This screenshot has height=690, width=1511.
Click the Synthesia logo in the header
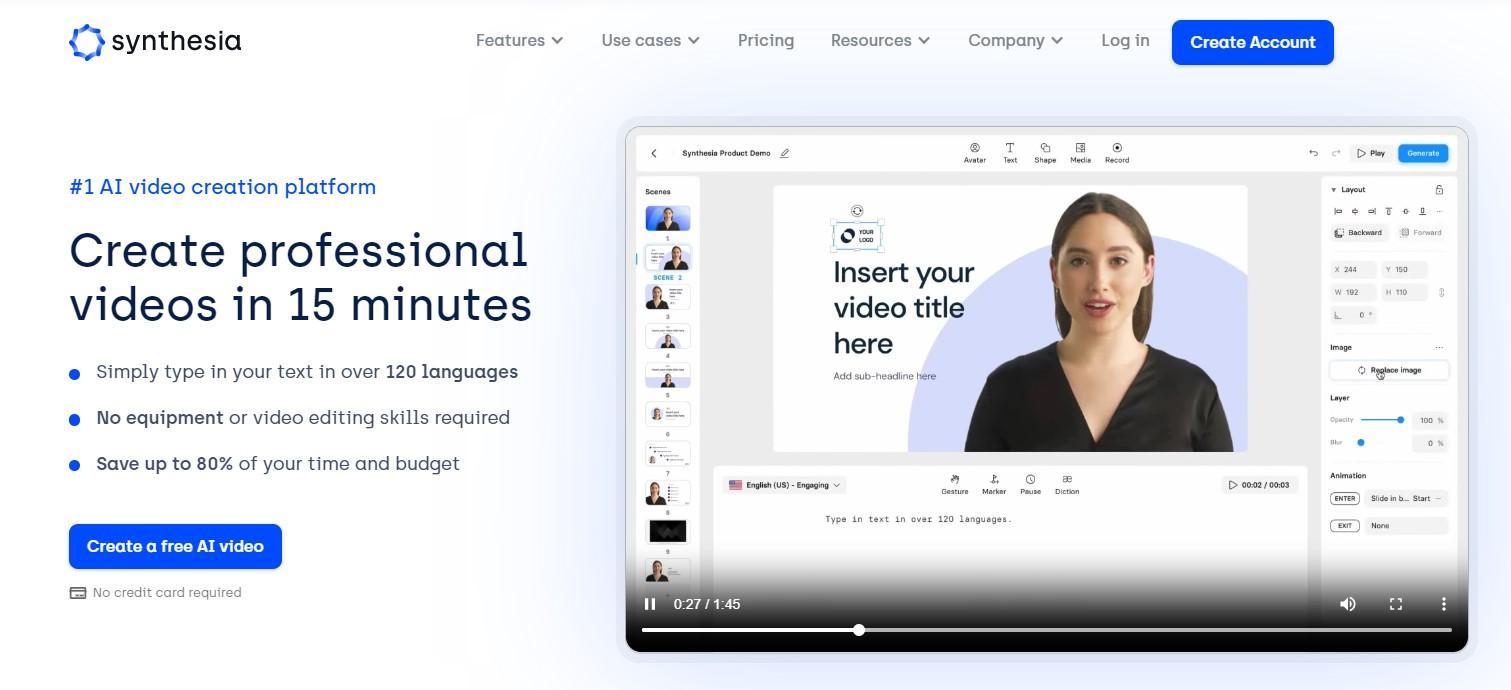[155, 42]
